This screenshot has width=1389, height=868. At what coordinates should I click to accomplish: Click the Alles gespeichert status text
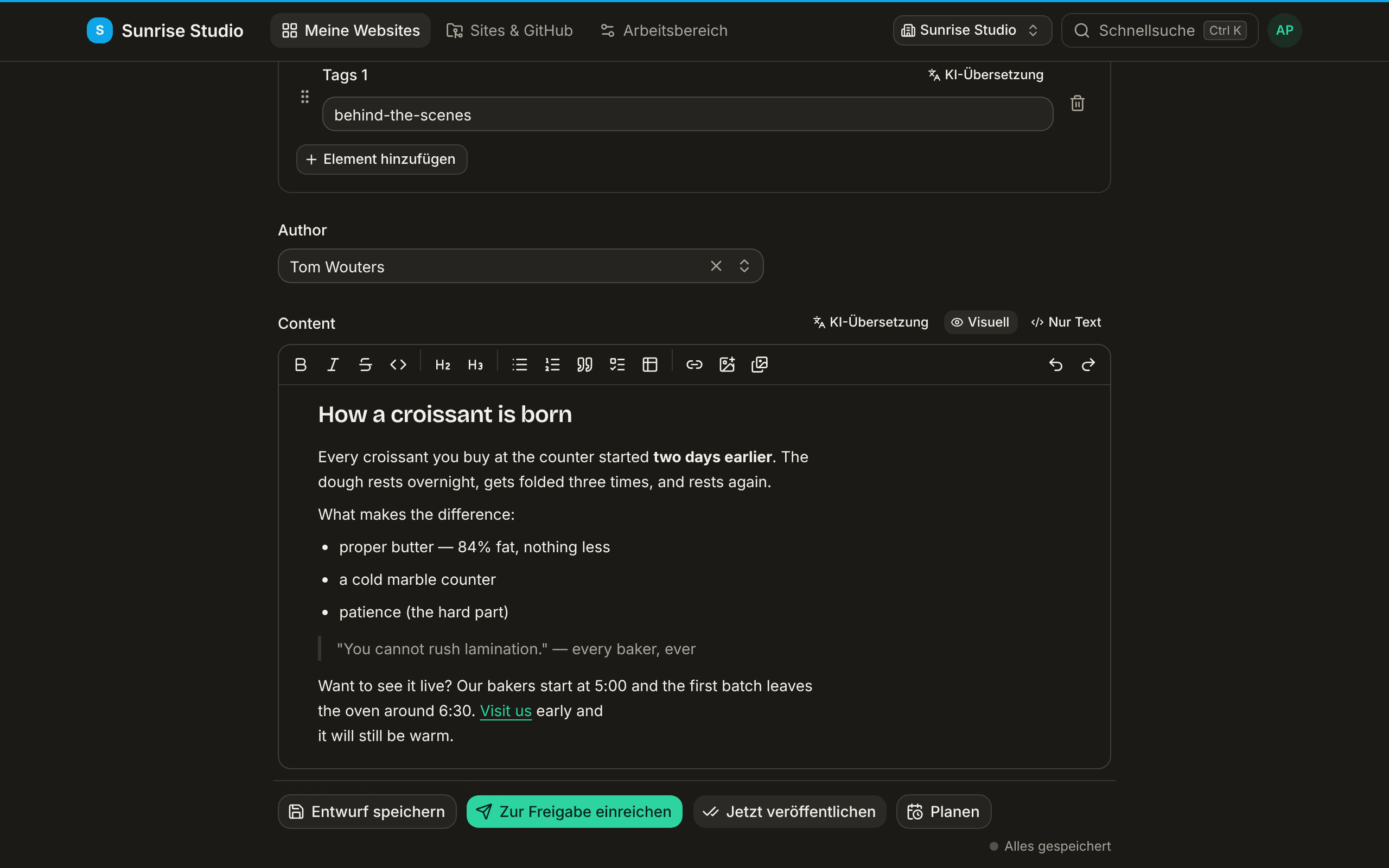1057,846
